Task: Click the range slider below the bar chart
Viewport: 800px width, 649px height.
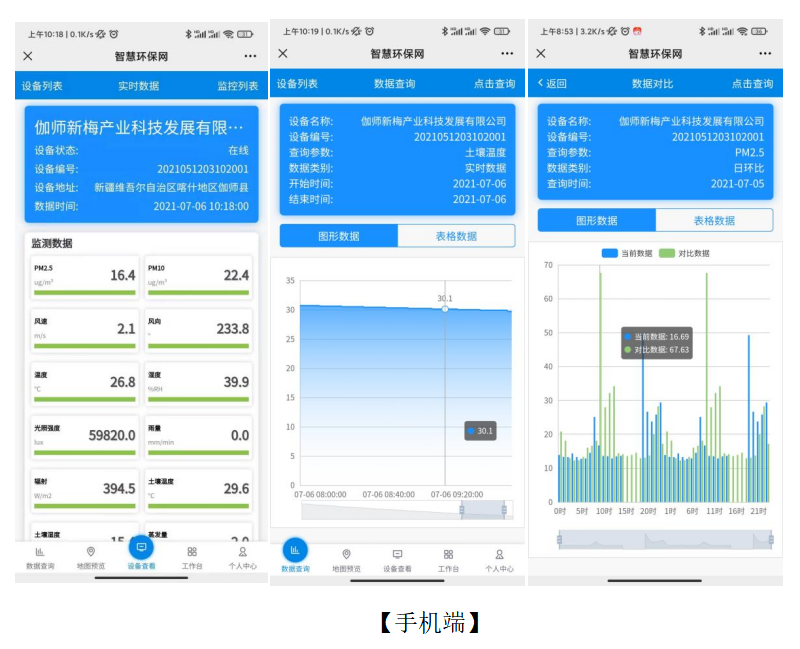Action: pyautogui.click(x=665, y=540)
